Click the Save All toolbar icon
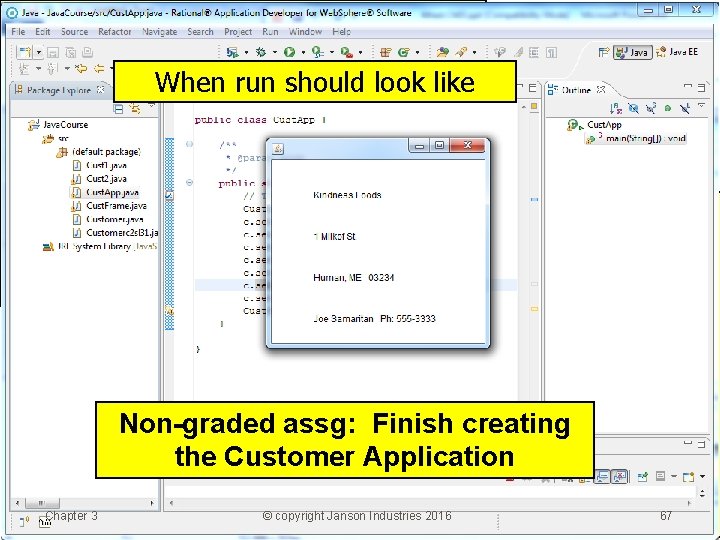This screenshot has height=540, width=720. click(x=71, y=53)
